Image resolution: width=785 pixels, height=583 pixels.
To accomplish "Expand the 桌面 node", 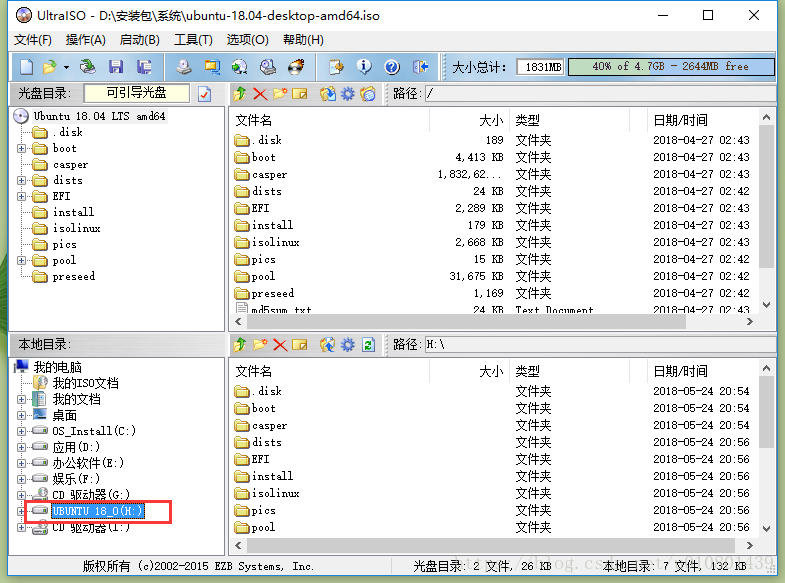I will 21,415.
